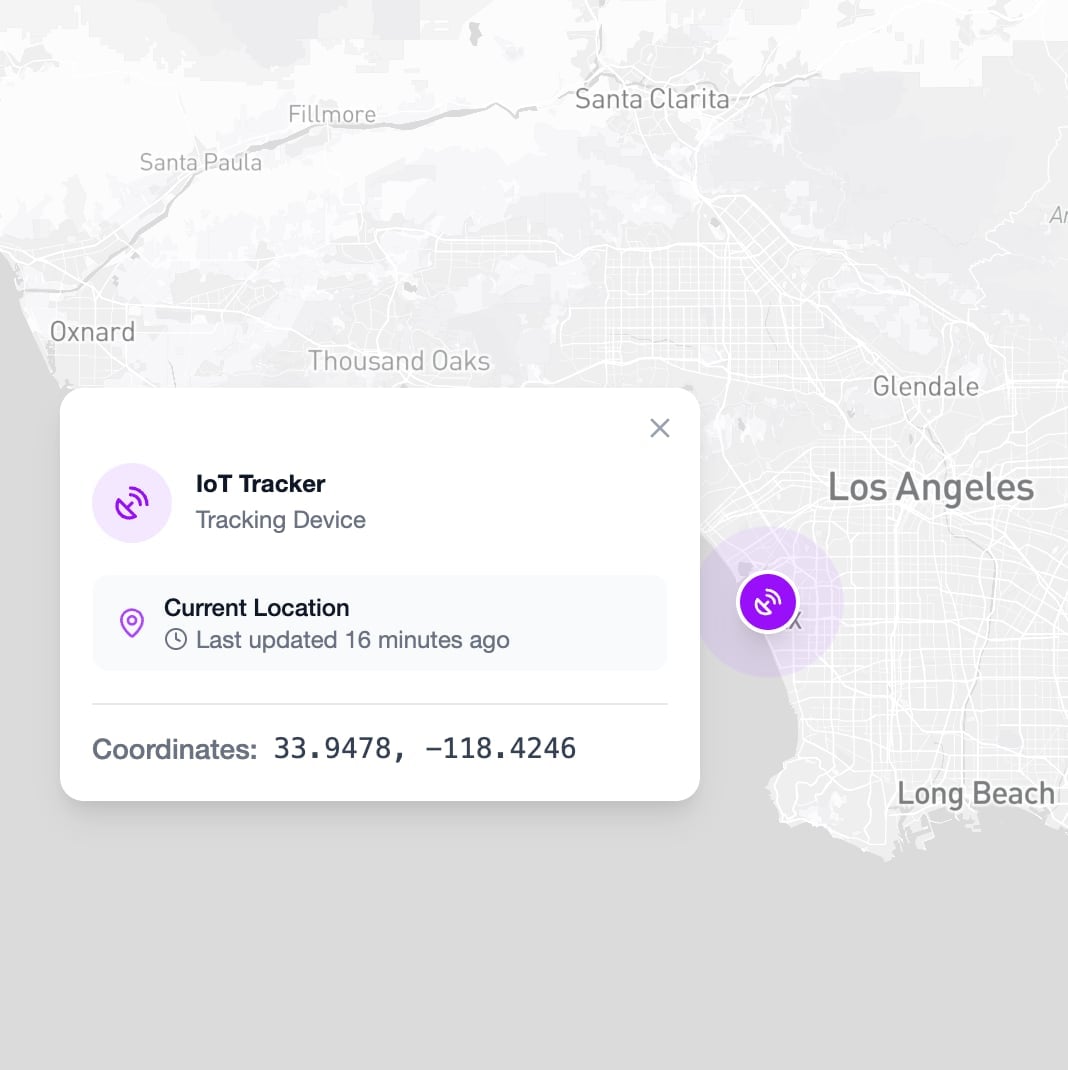This screenshot has height=1070, width=1068.
Task: Click the Coordinates value to copy it
Action: 425,747
